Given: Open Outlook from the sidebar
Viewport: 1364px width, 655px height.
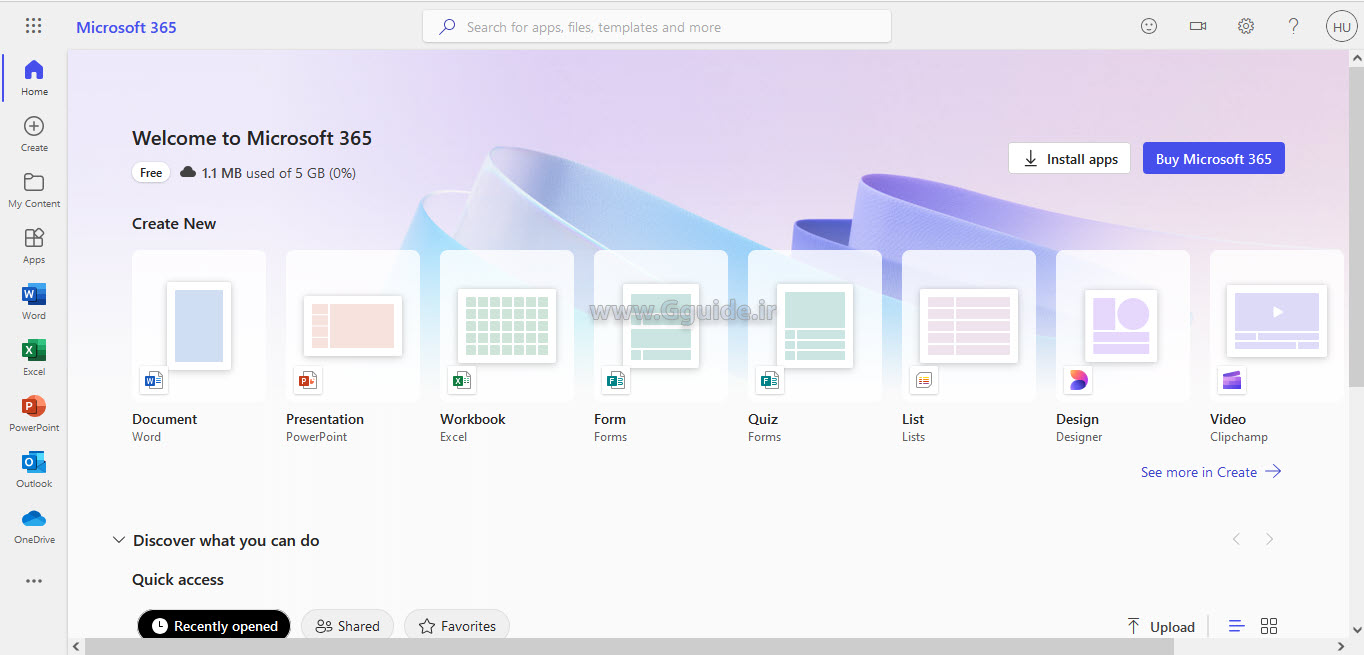Looking at the screenshot, I should [x=34, y=469].
